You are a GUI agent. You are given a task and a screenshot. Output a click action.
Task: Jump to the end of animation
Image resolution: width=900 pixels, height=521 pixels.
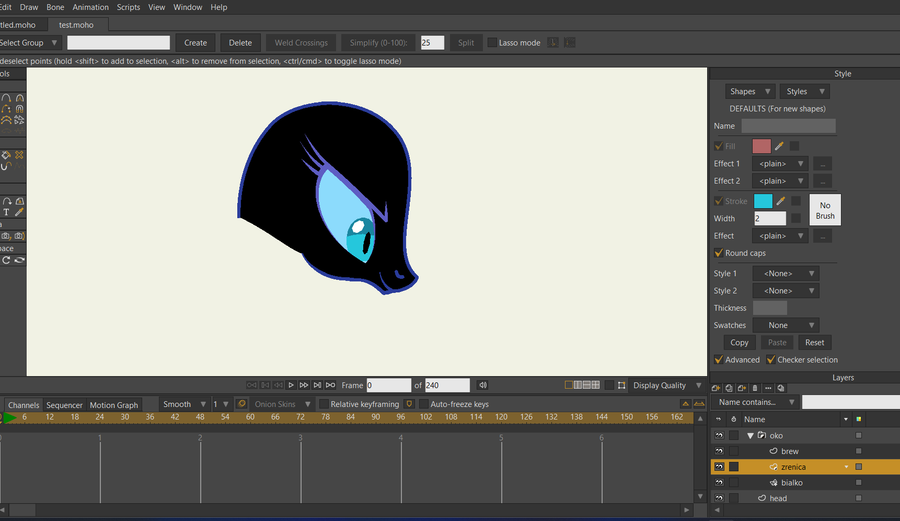[331, 385]
